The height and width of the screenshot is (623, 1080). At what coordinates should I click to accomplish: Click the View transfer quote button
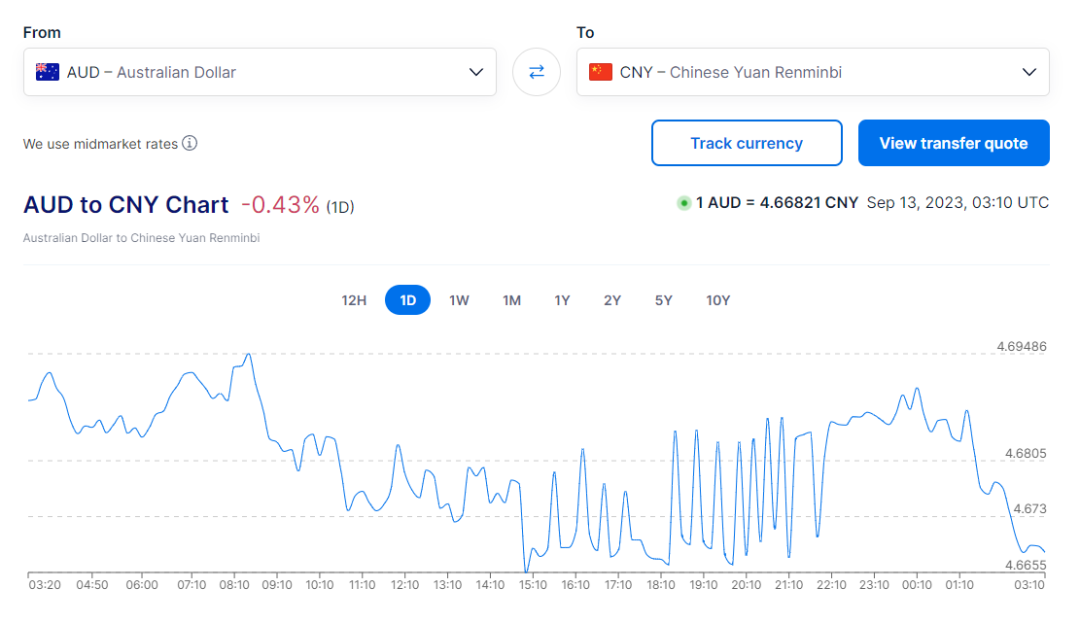[x=953, y=143]
